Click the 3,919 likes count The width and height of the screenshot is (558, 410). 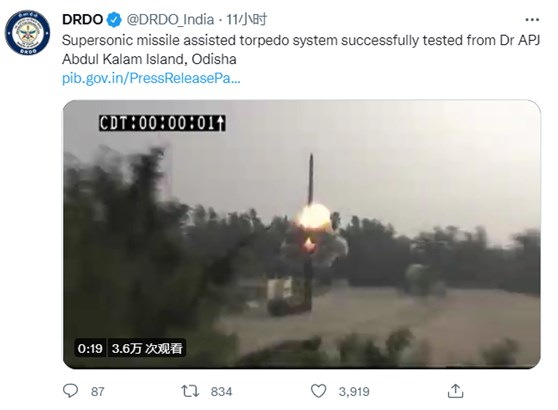tap(354, 391)
